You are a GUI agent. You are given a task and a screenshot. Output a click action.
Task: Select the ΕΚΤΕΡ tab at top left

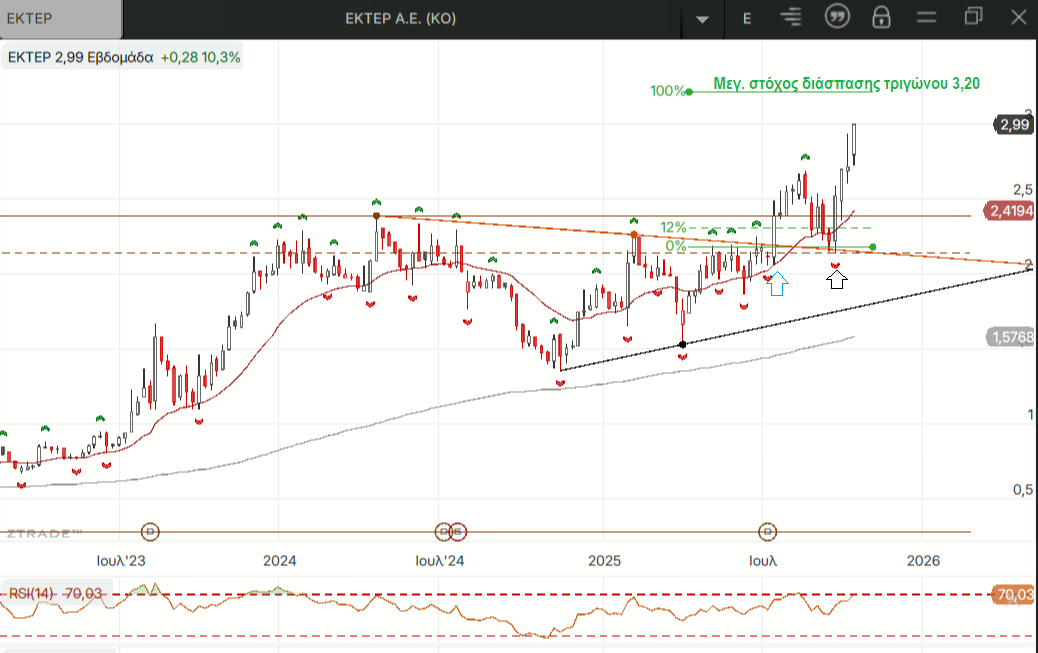tap(60, 18)
